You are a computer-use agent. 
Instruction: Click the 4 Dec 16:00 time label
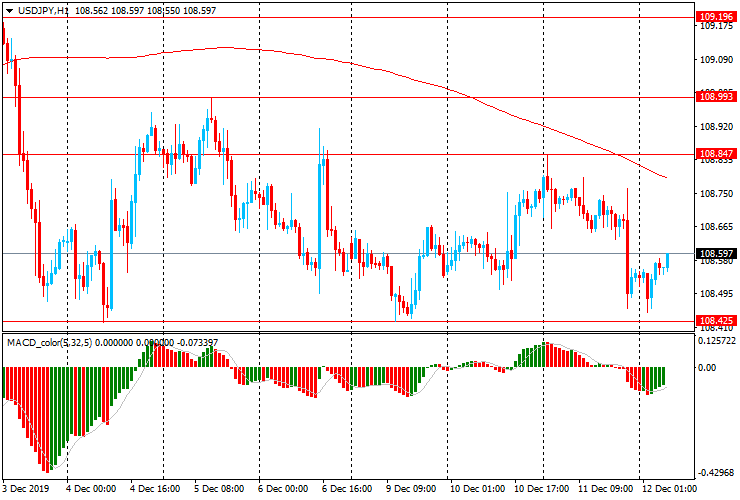click(156, 489)
